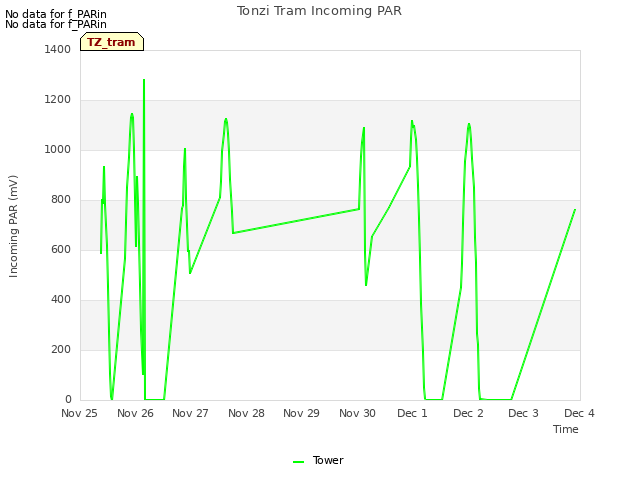Click the green Tower legend line swatch
640x480 pixels.
pyautogui.click(x=298, y=462)
